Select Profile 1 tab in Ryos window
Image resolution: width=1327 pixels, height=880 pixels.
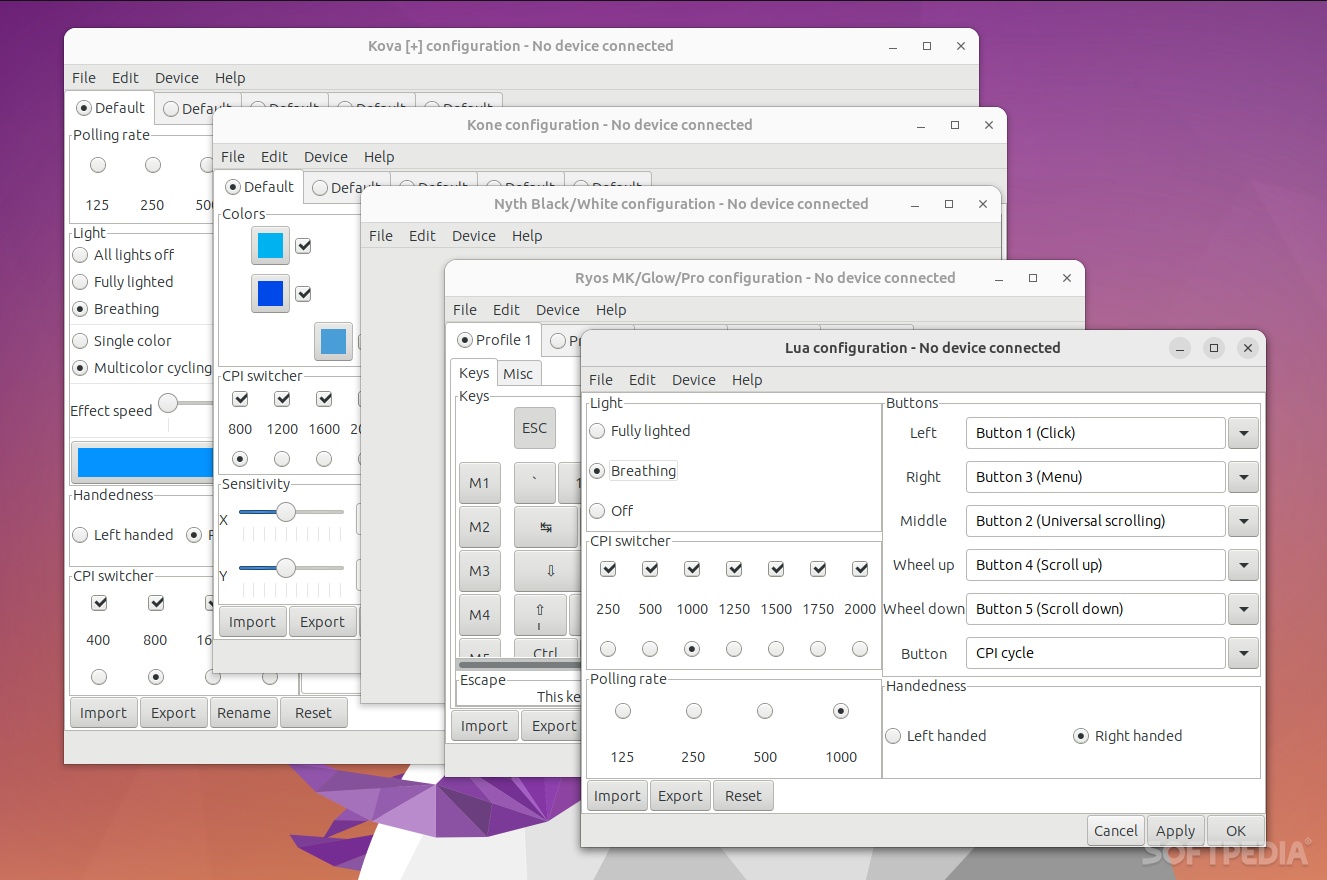pos(495,340)
